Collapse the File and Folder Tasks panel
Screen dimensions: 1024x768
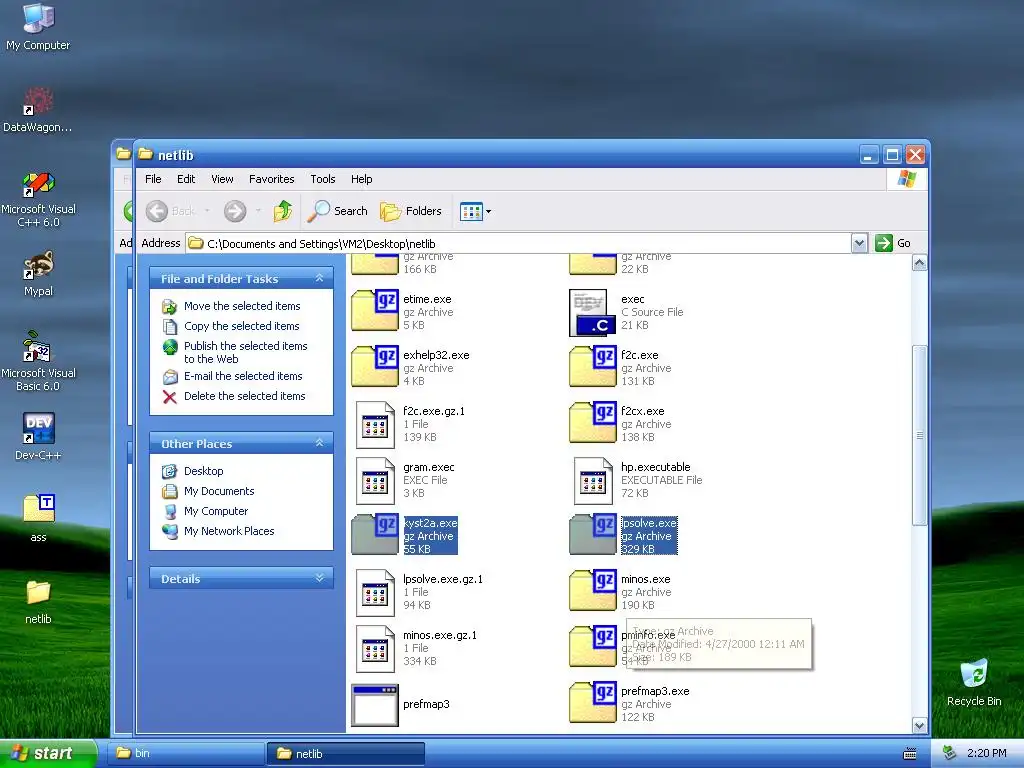coord(319,278)
